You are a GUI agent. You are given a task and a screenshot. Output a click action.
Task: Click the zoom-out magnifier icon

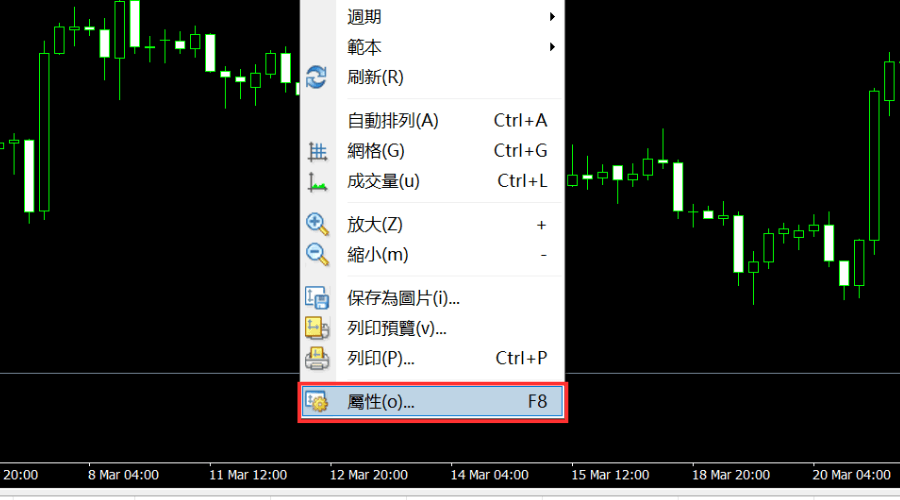[x=317, y=254]
